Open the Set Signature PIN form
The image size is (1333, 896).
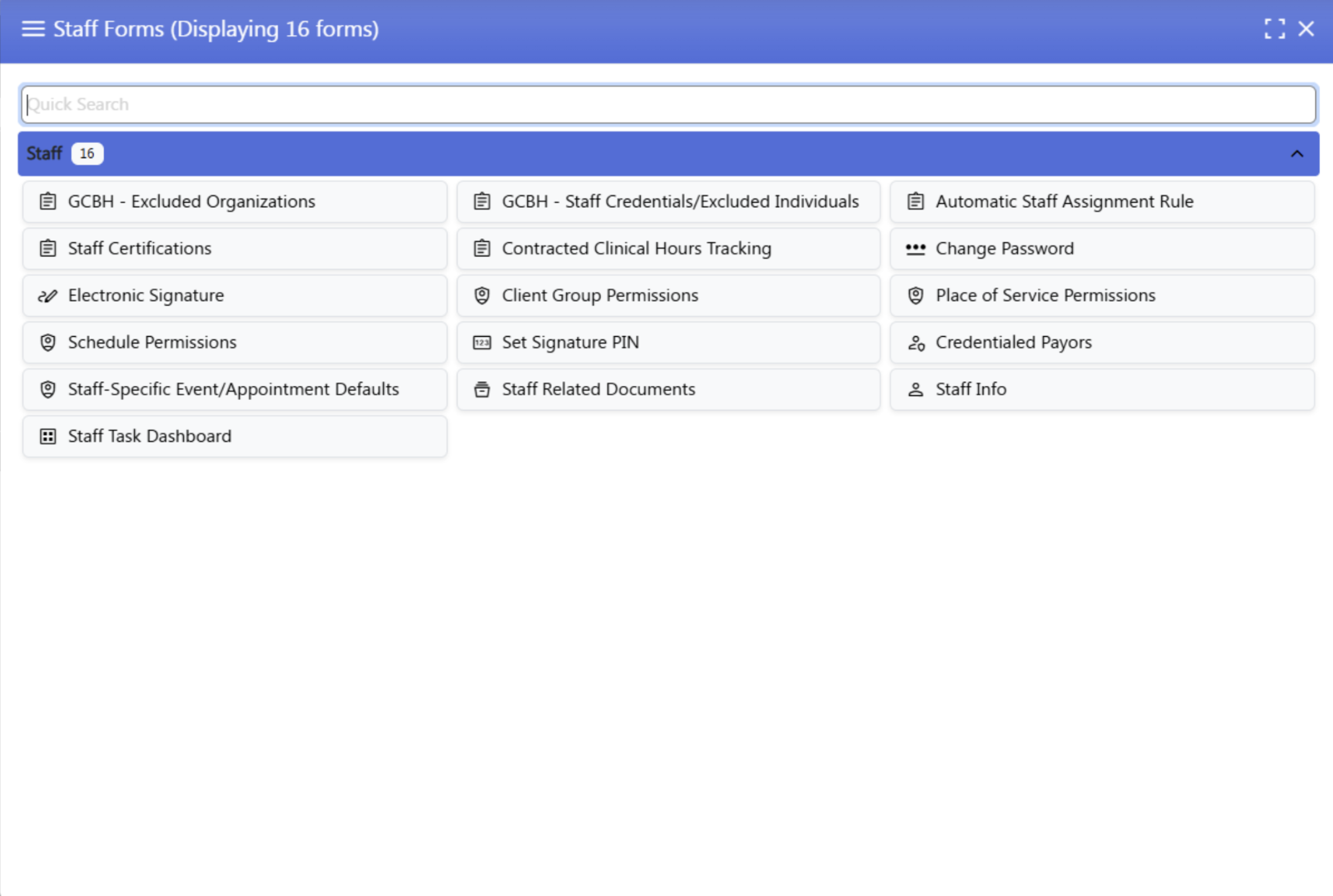click(x=668, y=342)
